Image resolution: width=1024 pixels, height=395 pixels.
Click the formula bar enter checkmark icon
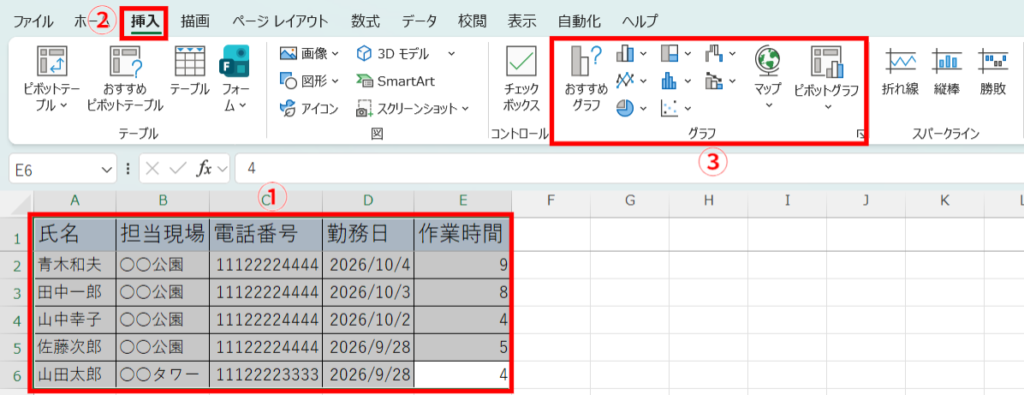click(x=178, y=168)
